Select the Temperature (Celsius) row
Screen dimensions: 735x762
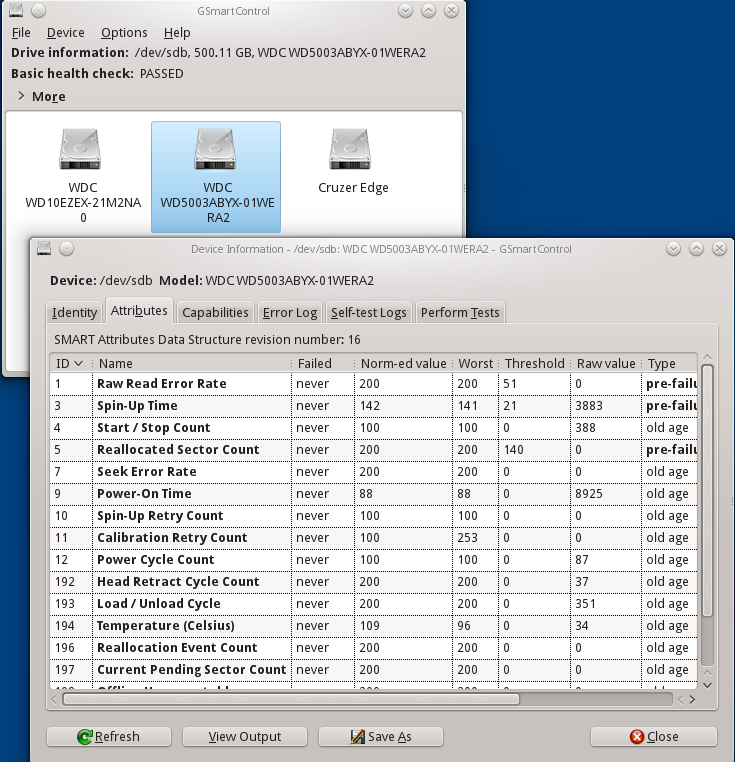(x=373, y=625)
